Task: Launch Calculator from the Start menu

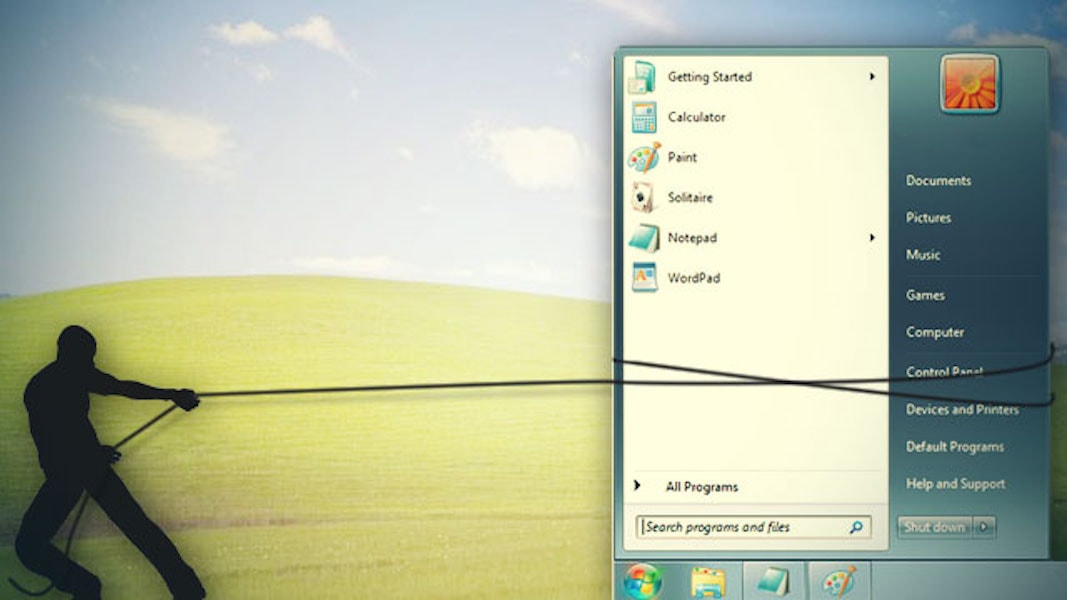Action: pos(644,117)
